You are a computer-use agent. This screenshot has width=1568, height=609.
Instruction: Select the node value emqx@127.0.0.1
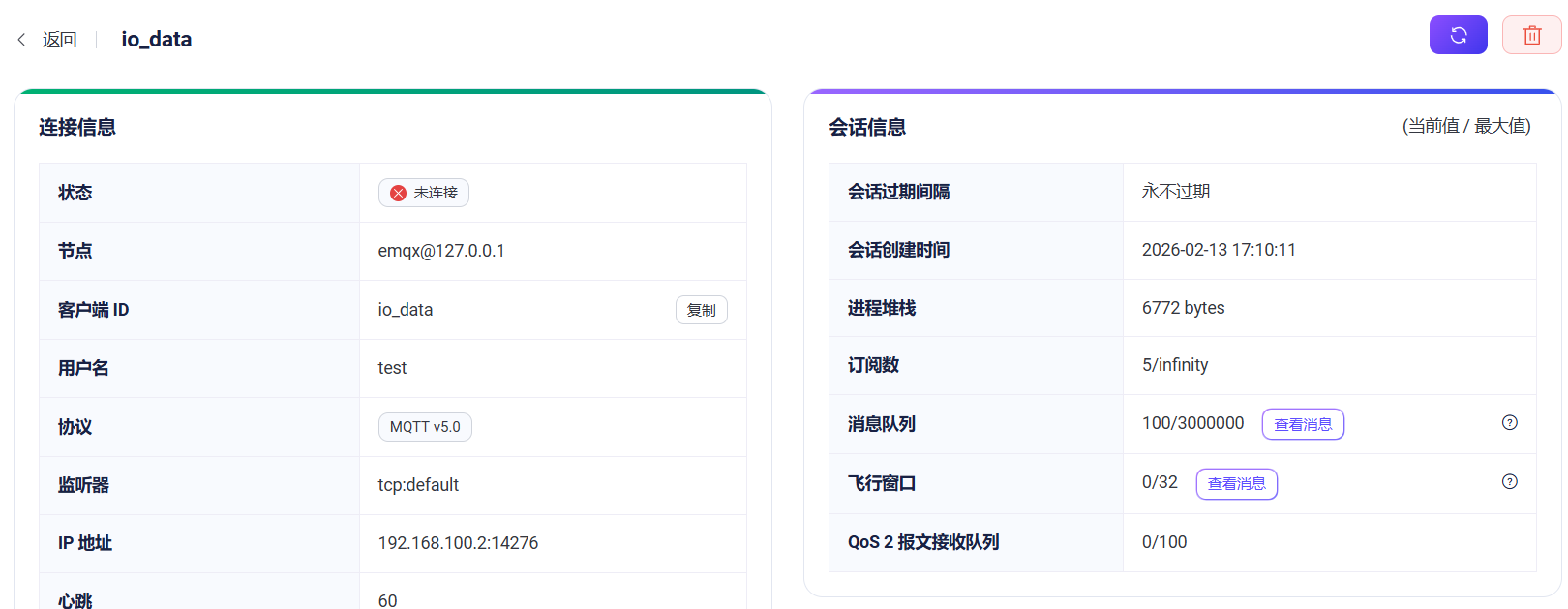[x=440, y=251]
